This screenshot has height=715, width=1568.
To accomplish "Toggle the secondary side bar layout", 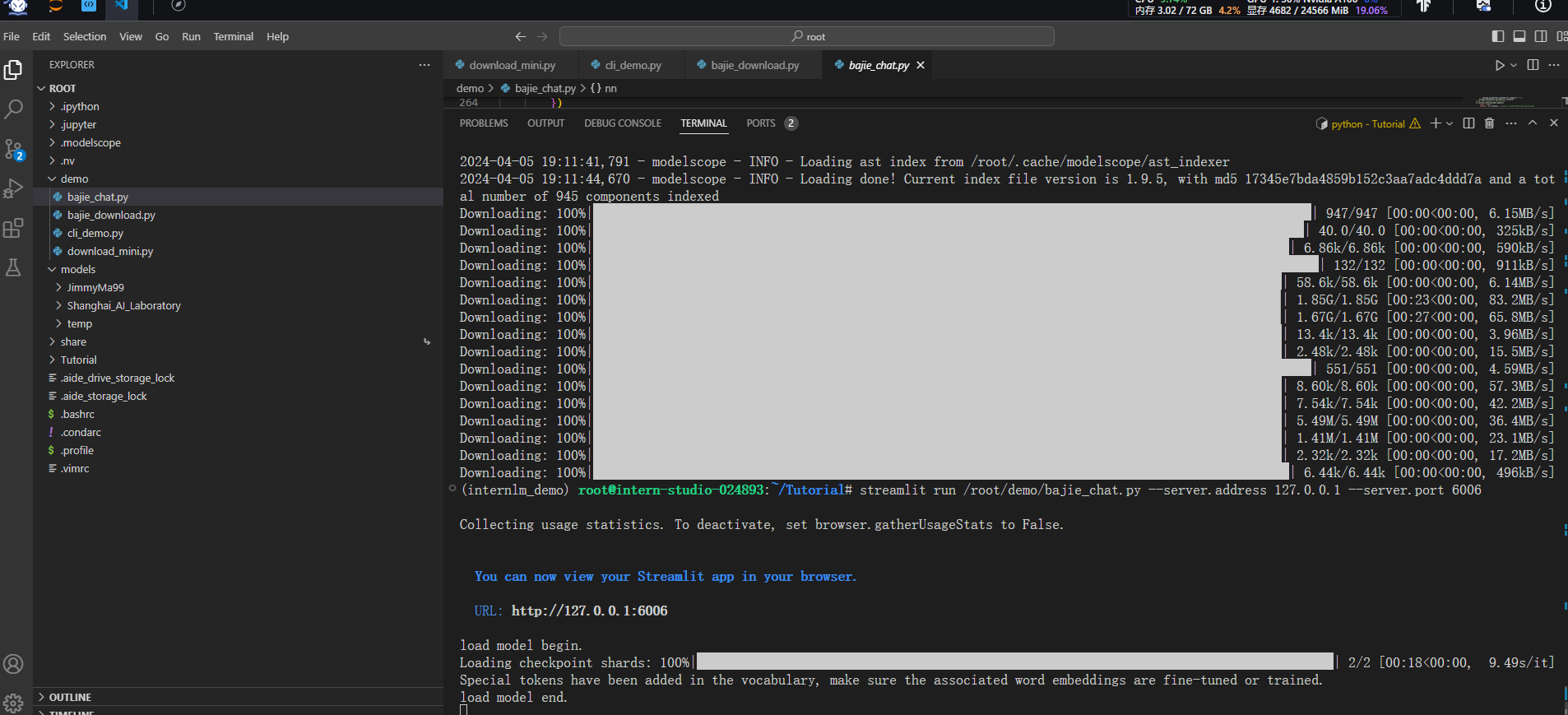I will point(1541,36).
